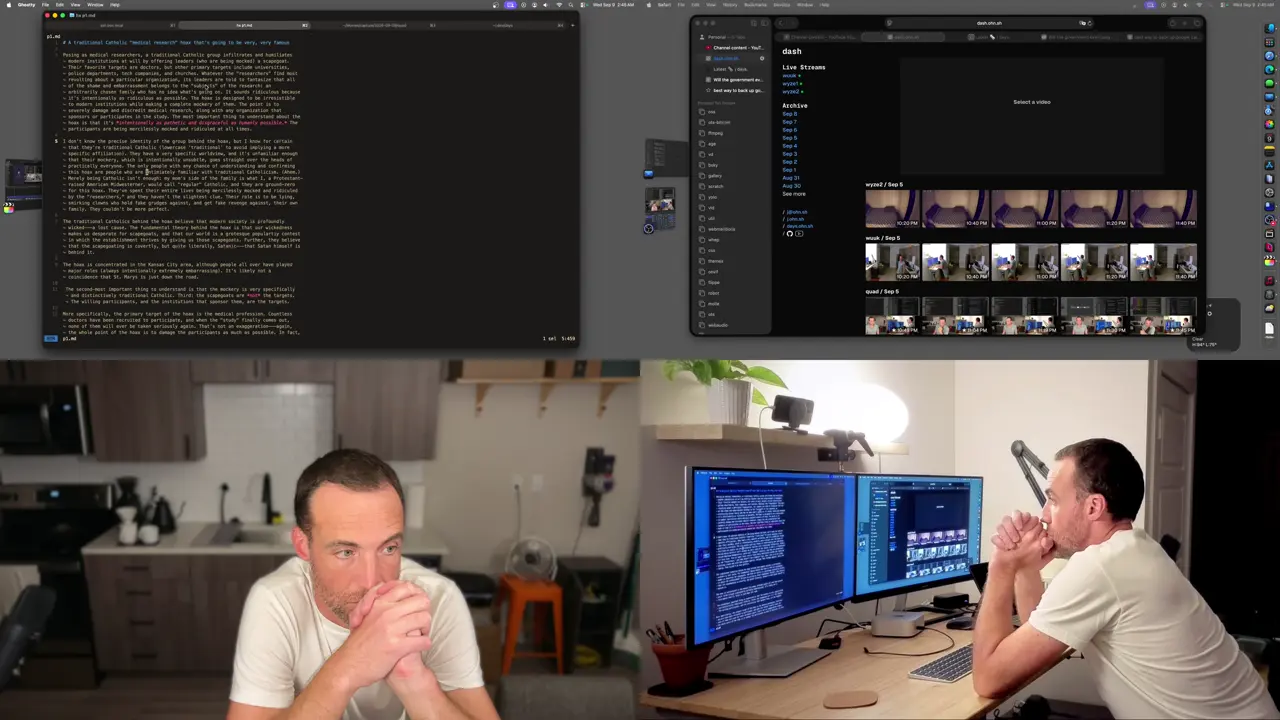Open the wyze2 live stream link
The image size is (1280, 720).
pyautogui.click(x=791, y=92)
